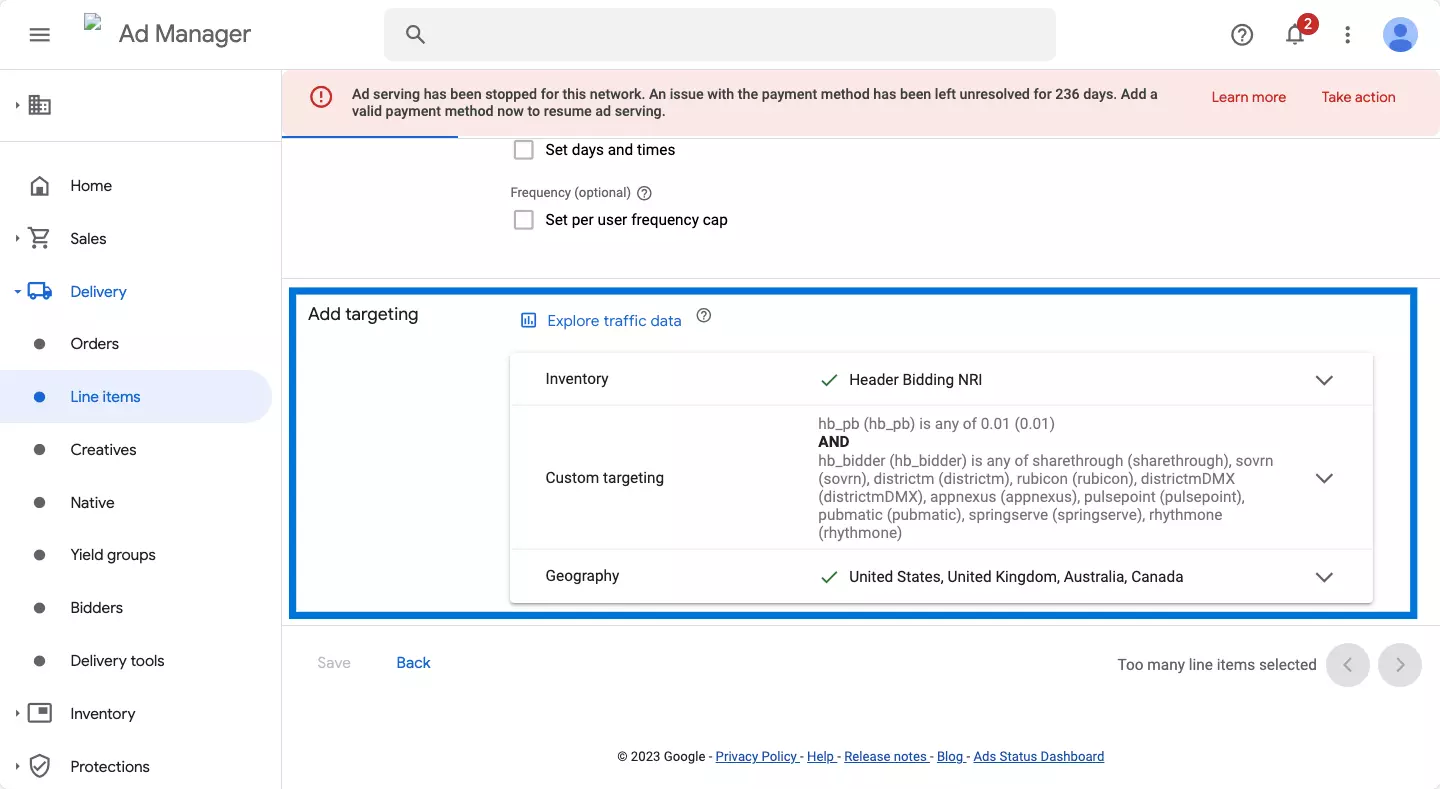Collapse the Delivery menu arrow
The height and width of the screenshot is (789, 1440).
[17, 292]
